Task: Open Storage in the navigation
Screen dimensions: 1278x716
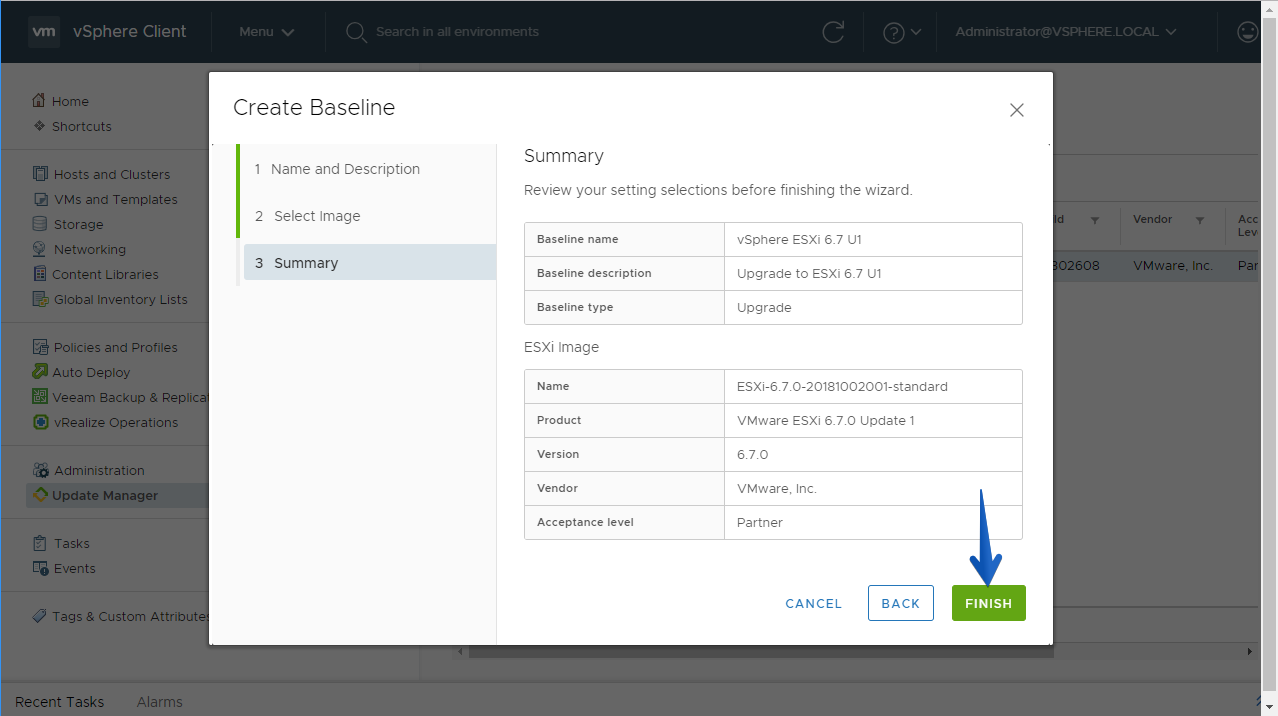Action: [79, 224]
